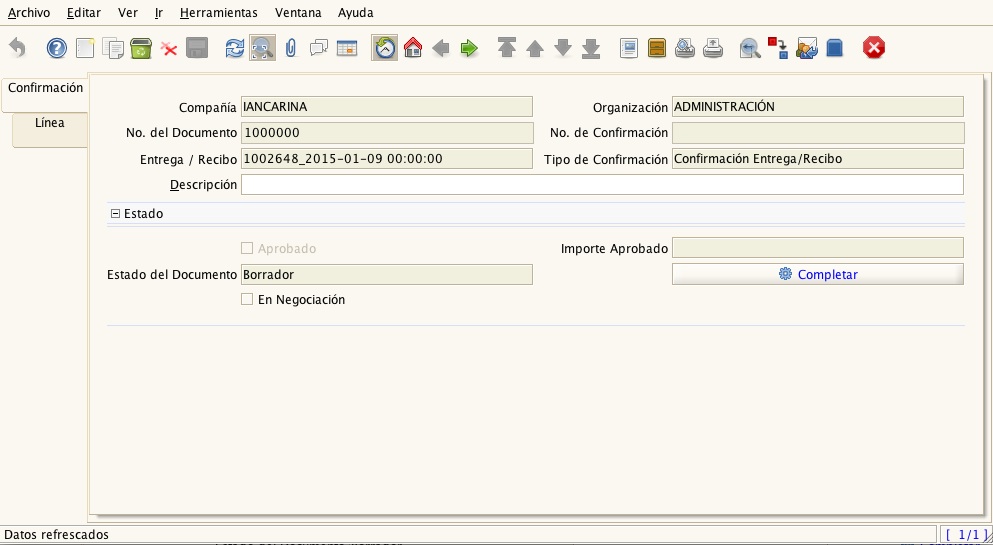Open archived documents via the cabinet icon
The image size is (993, 545).
point(657,48)
